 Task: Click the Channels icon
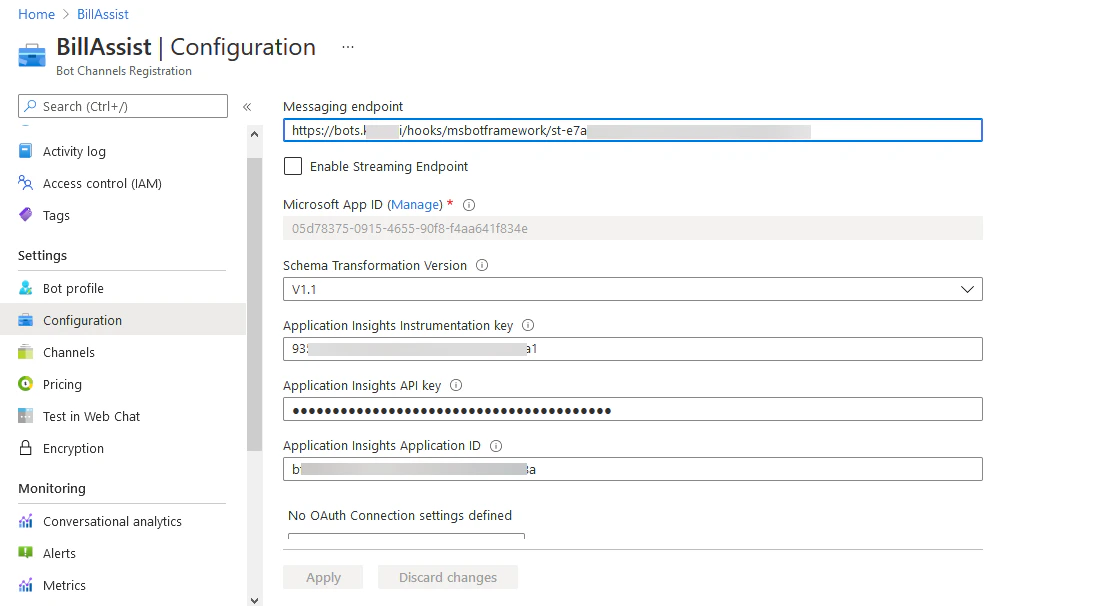click(x=25, y=352)
